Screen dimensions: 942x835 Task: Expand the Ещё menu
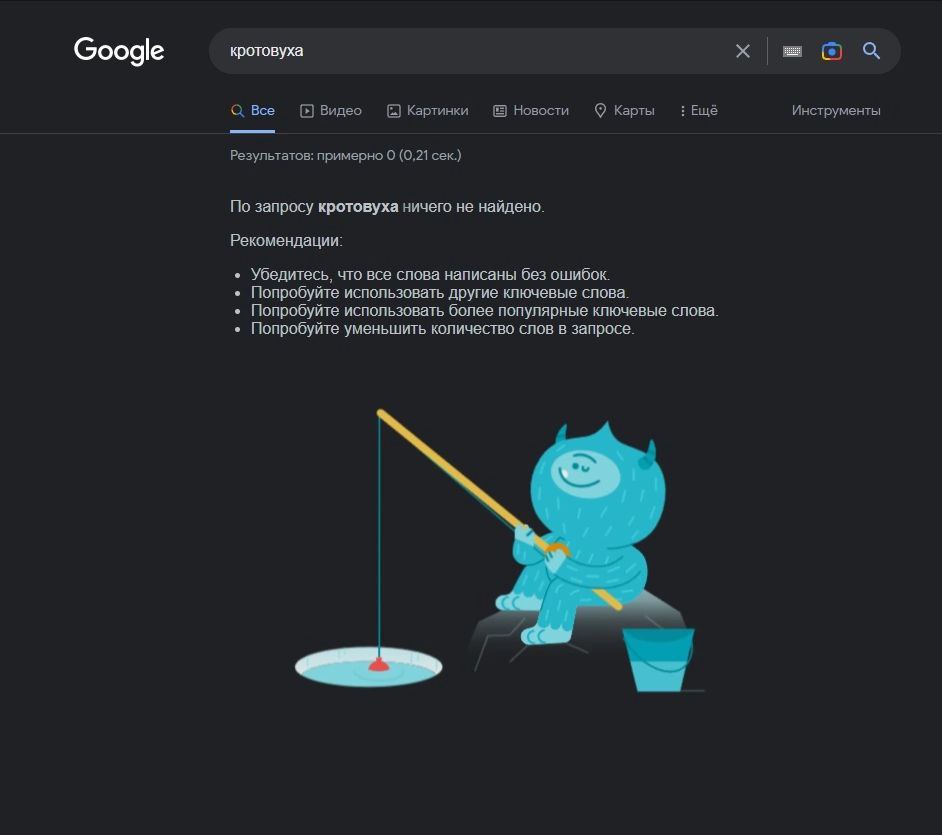(699, 111)
